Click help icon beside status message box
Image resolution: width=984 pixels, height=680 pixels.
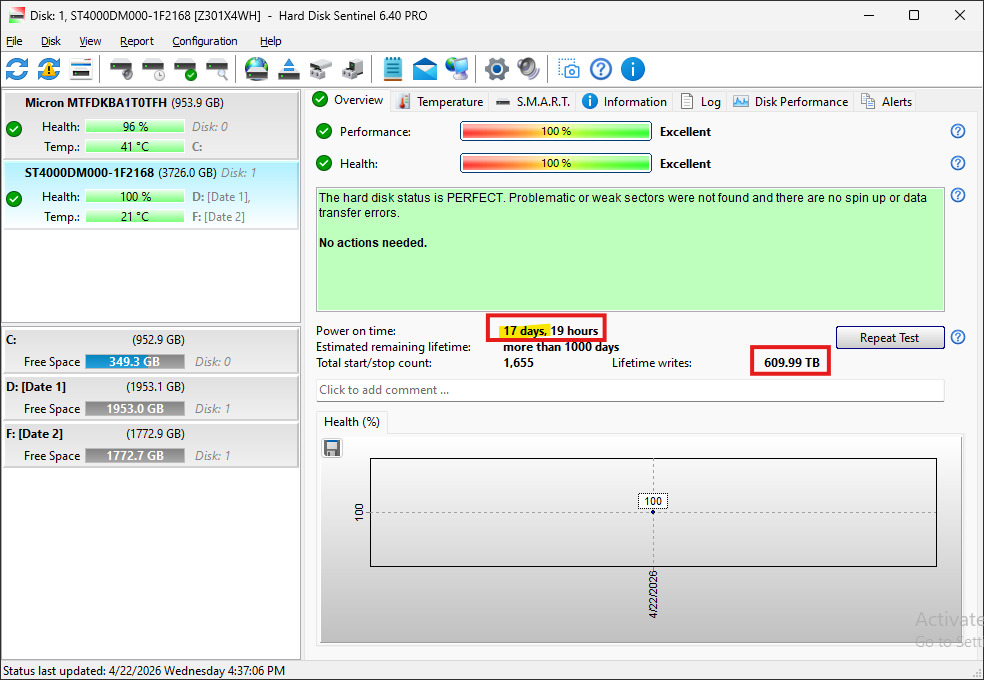click(958, 195)
